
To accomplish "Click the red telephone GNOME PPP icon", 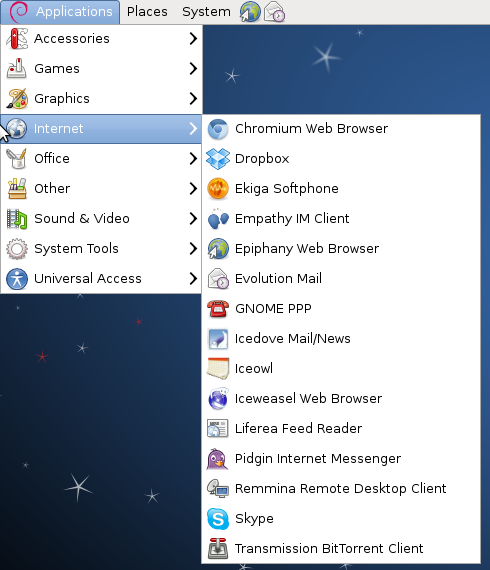I will point(218,309).
